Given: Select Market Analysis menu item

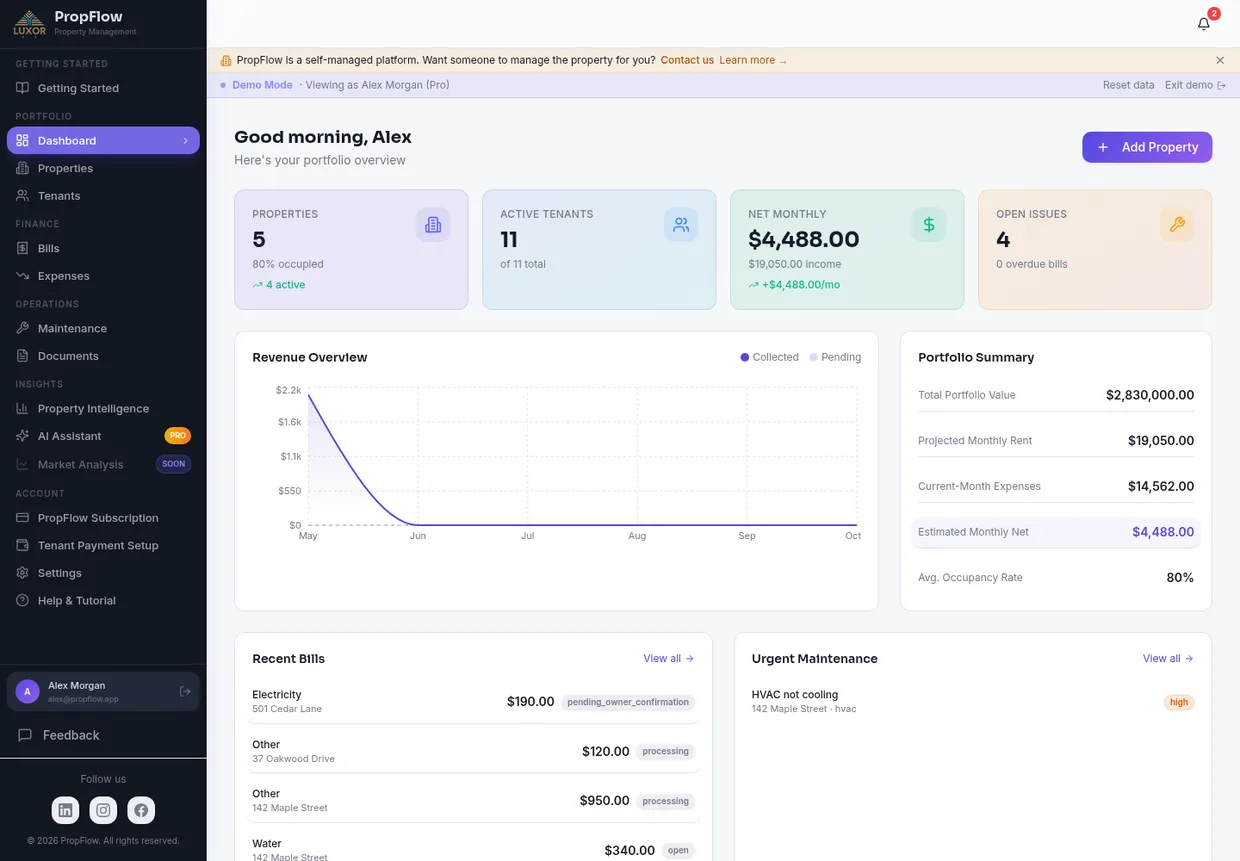Looking at the screenshot, I should click(x=103, y=464).
